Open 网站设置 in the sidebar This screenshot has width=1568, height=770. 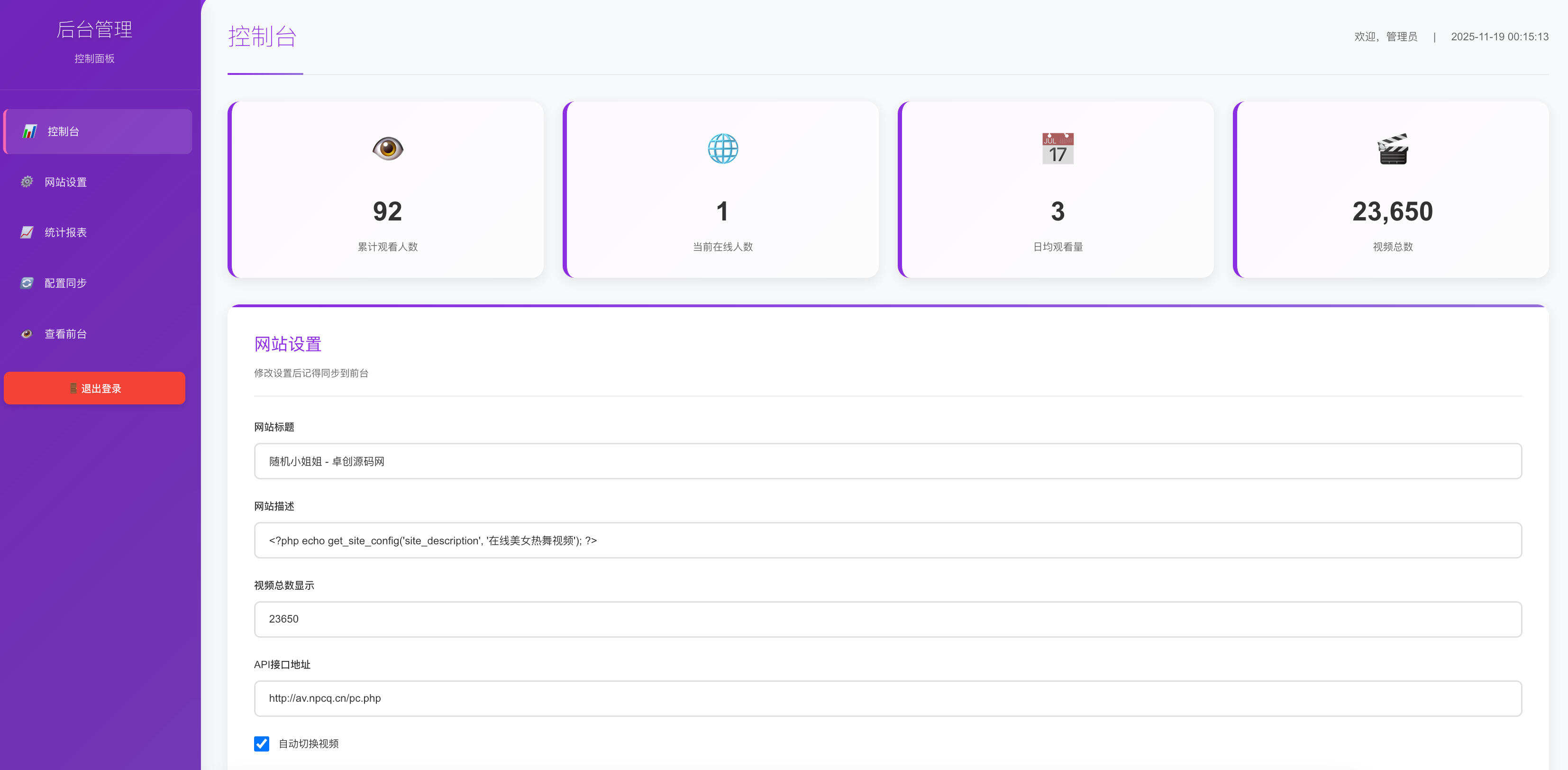tap(66, 182)
